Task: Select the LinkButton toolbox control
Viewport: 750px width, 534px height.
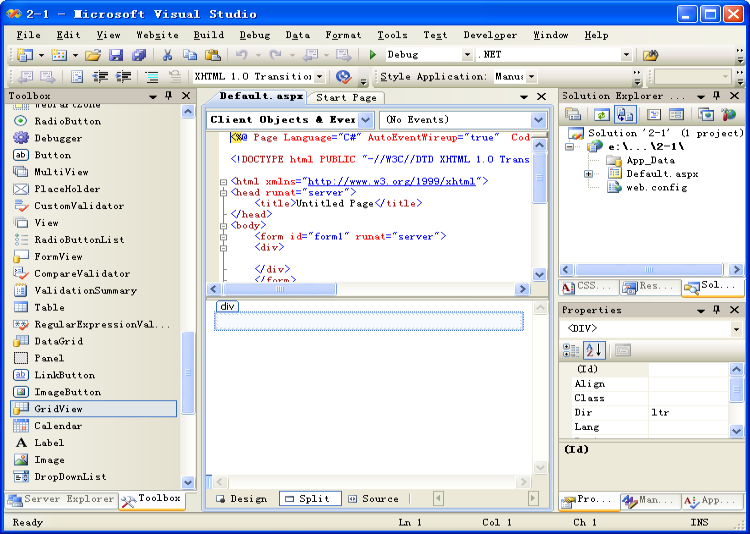Action: [93, 375]
